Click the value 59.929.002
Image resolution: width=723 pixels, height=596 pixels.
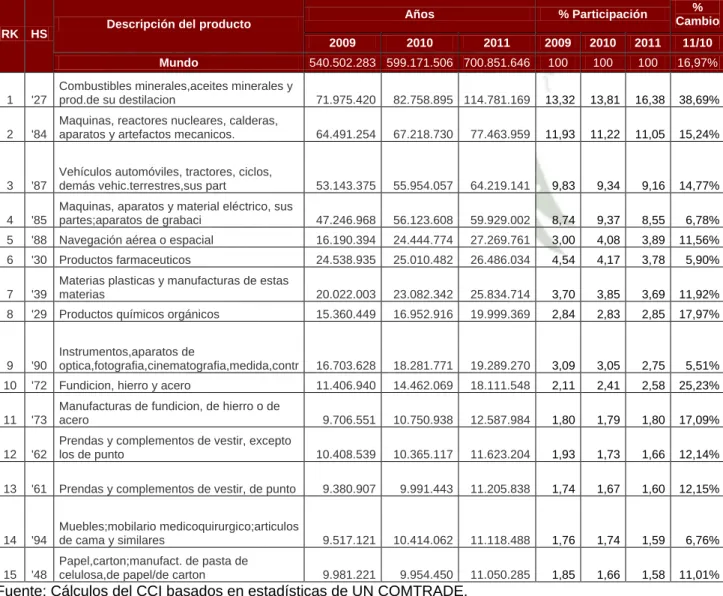click(x=500, y=220)
